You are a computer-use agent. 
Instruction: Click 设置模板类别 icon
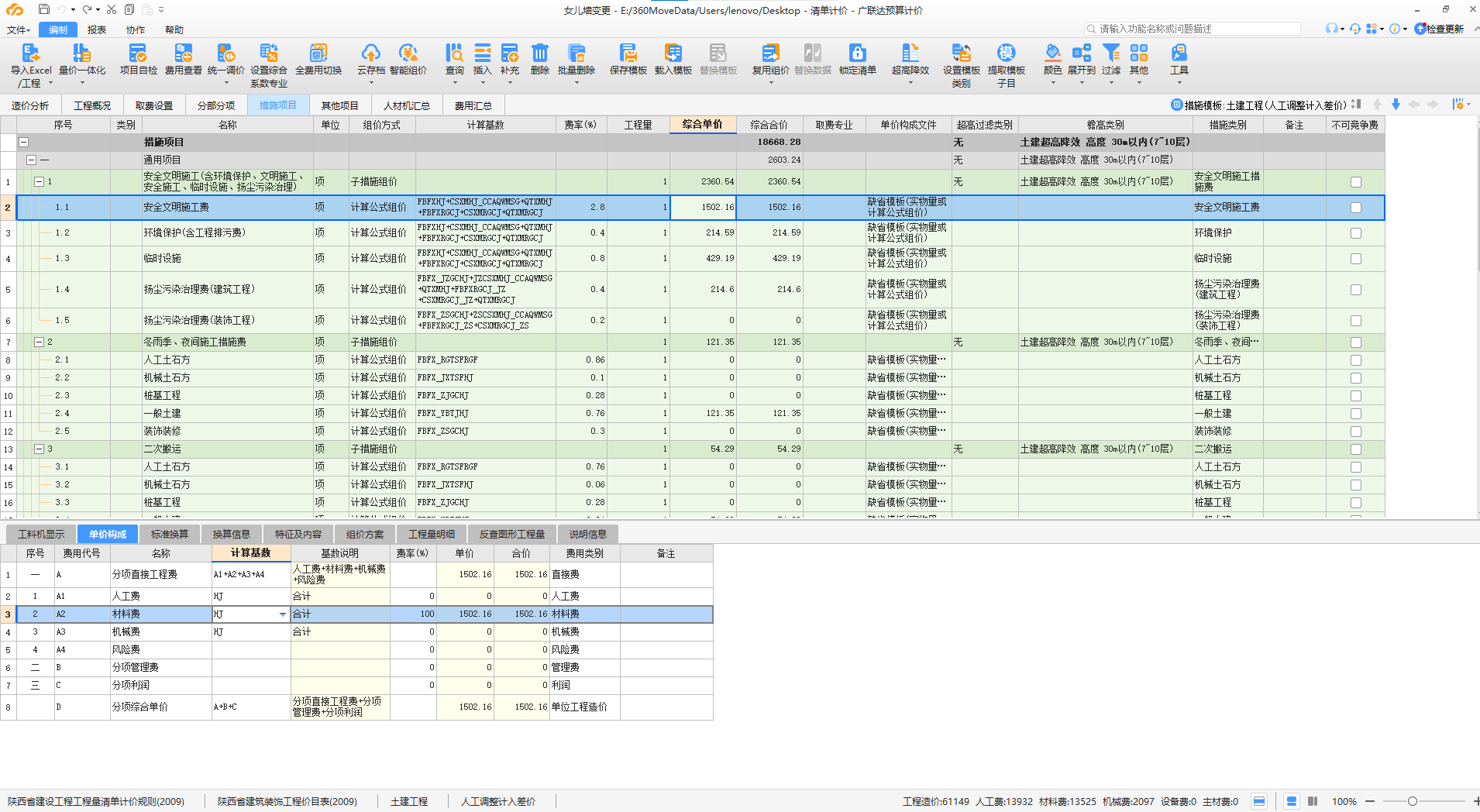point(962,53)
